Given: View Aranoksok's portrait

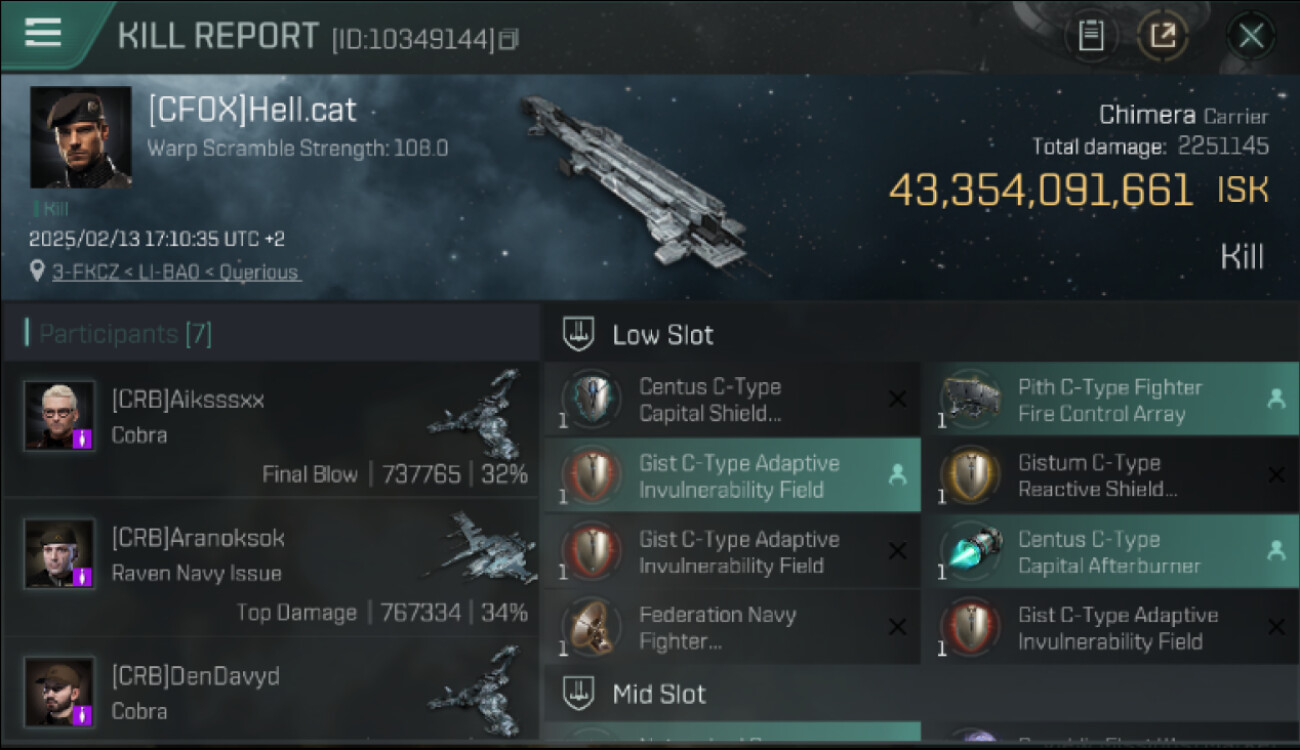Looking at the screenshot, I should 60,553.
